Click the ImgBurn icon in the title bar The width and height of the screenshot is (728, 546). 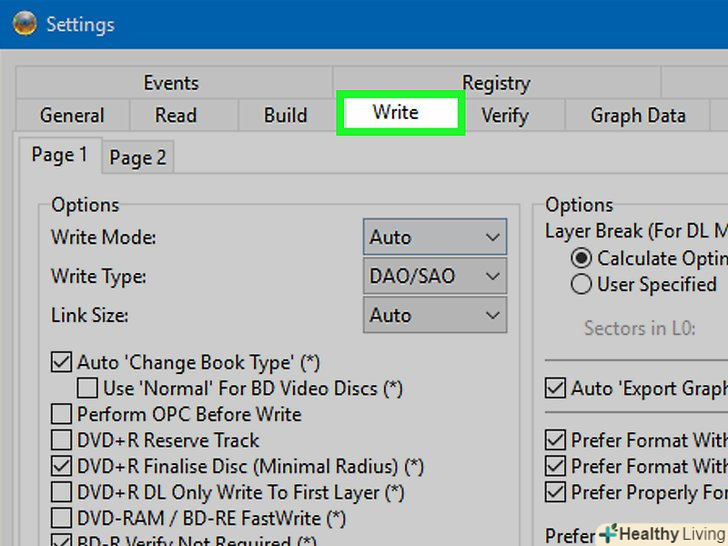point(21,23)
